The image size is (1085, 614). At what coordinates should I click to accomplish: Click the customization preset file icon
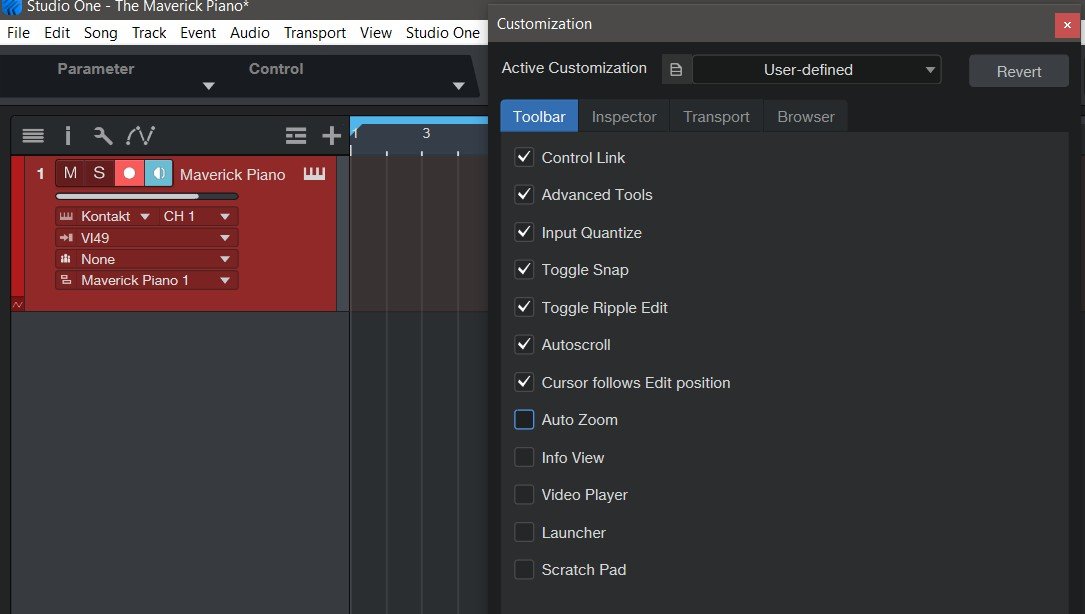[676, 70]
